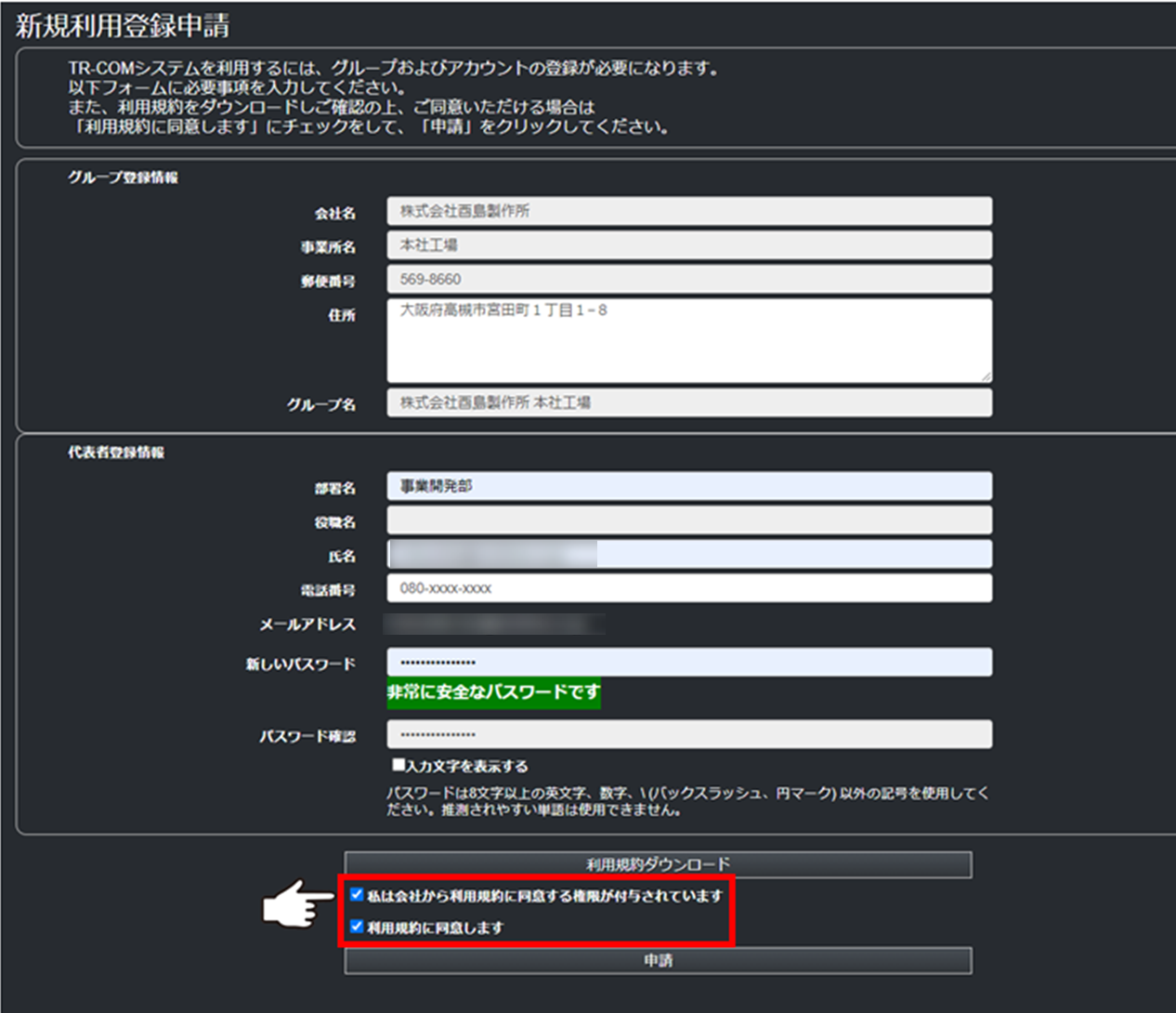Viewport: 1176px width, 1013px height.
Task: Select the 郵便番号 field showing 569-8660
Action: click(688, 279)
